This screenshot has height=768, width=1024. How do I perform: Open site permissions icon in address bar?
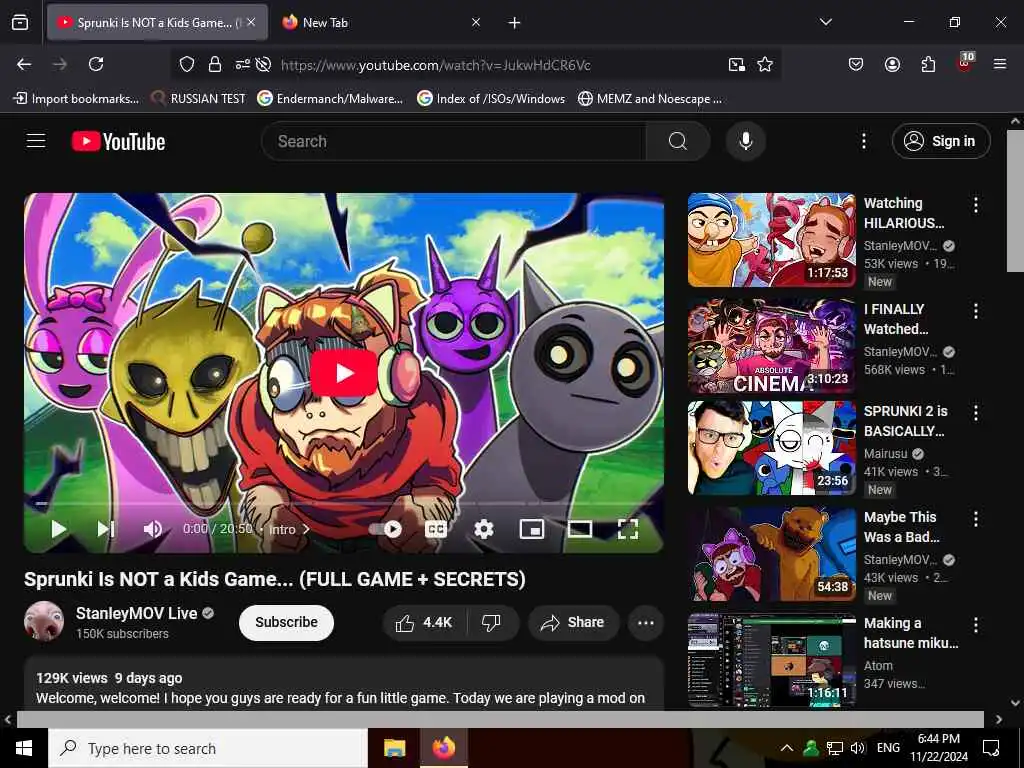[x=242, y=64]
